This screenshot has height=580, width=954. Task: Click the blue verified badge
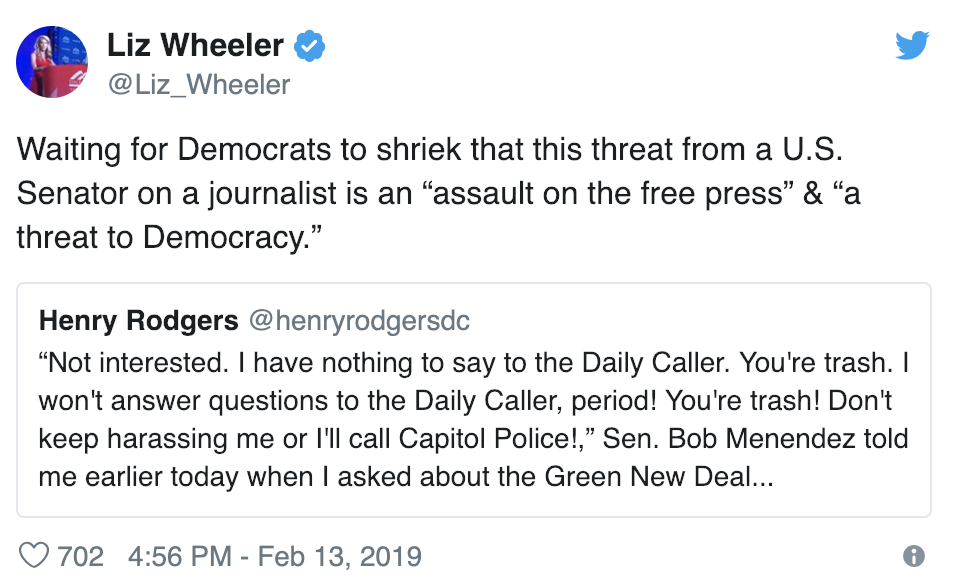point(310,46)
